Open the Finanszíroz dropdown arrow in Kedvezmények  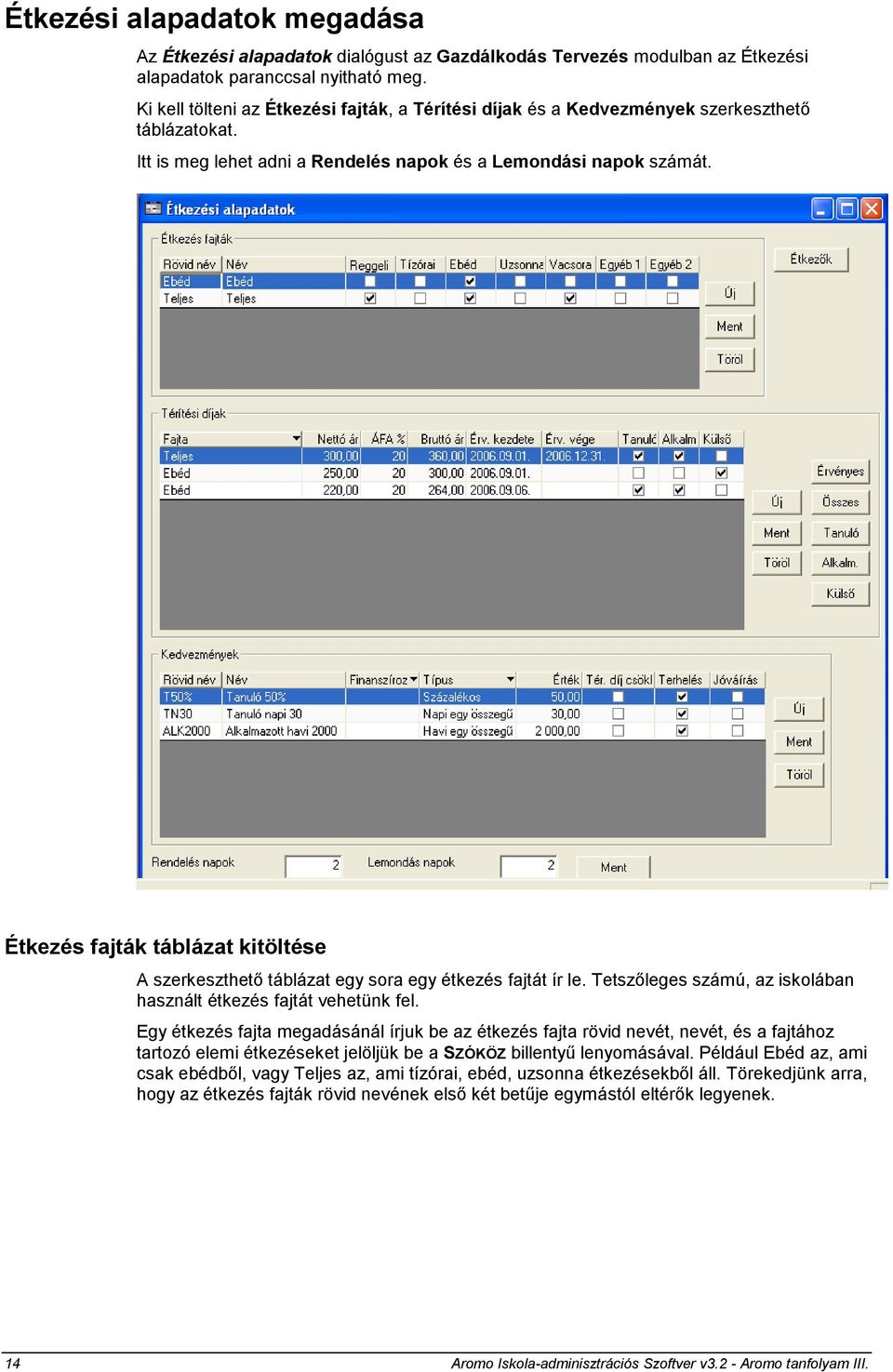[x=413, y=679]
